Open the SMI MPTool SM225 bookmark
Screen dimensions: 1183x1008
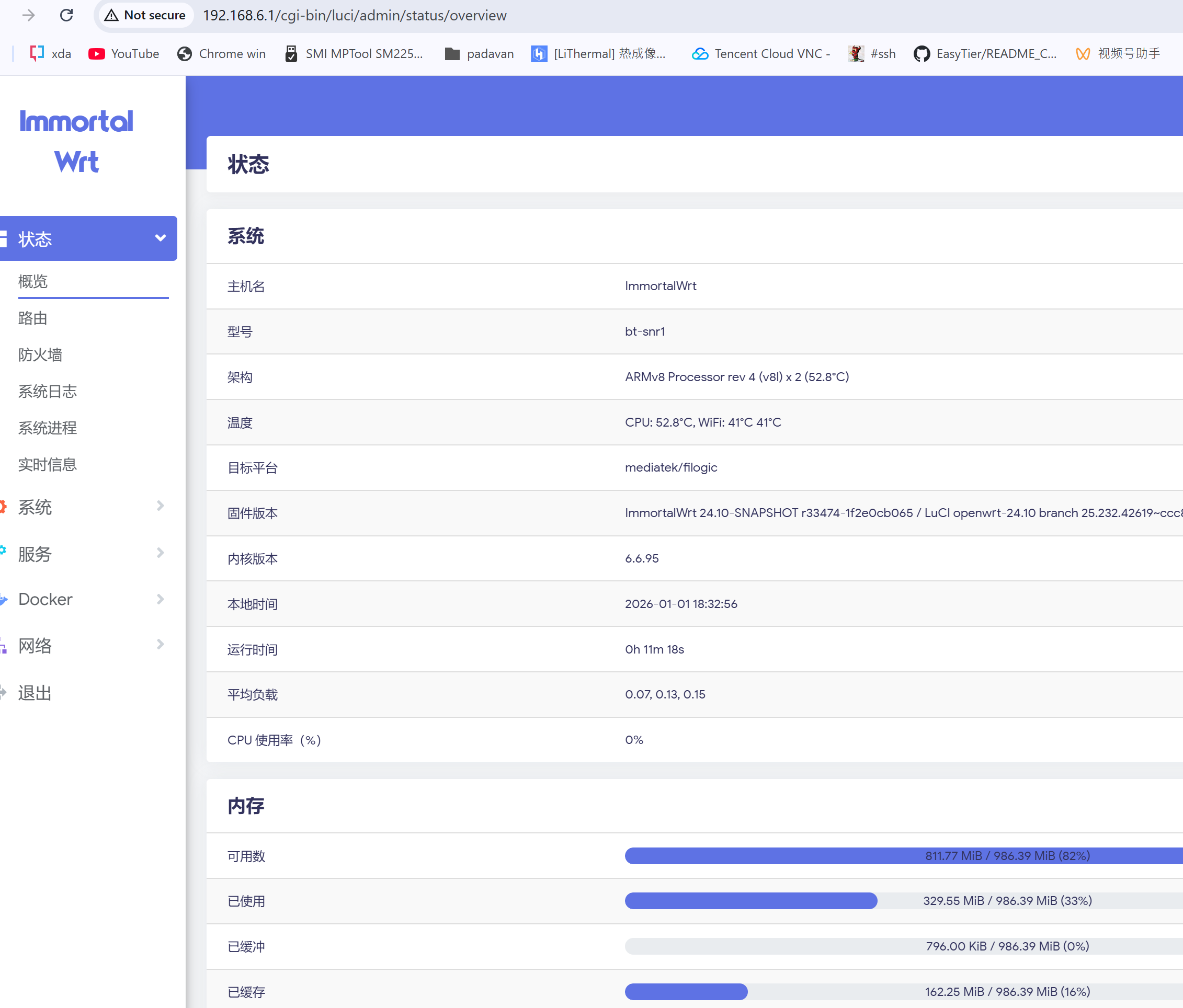click(354, 54)
